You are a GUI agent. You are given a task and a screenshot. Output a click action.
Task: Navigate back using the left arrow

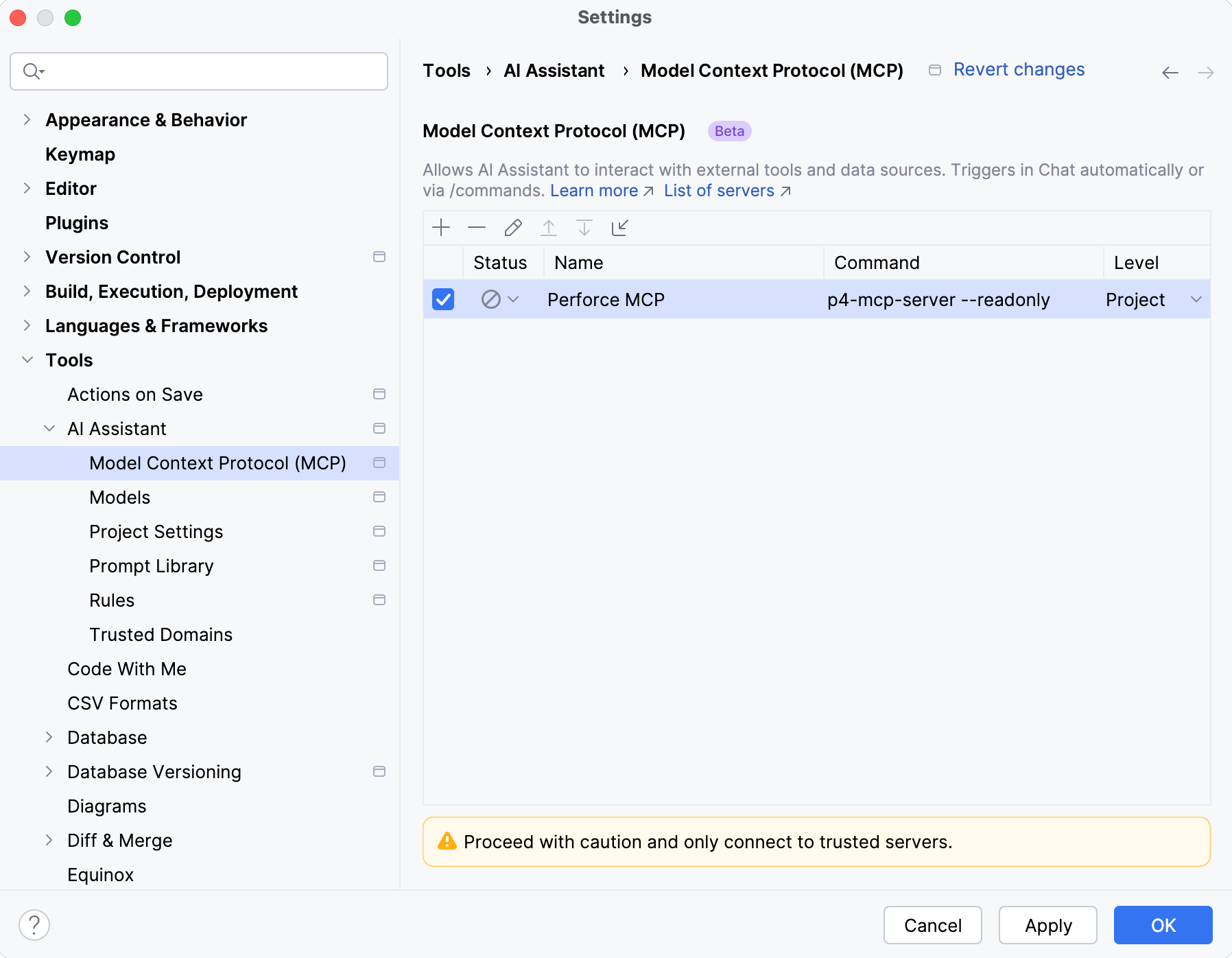(x=1170, y=72)
